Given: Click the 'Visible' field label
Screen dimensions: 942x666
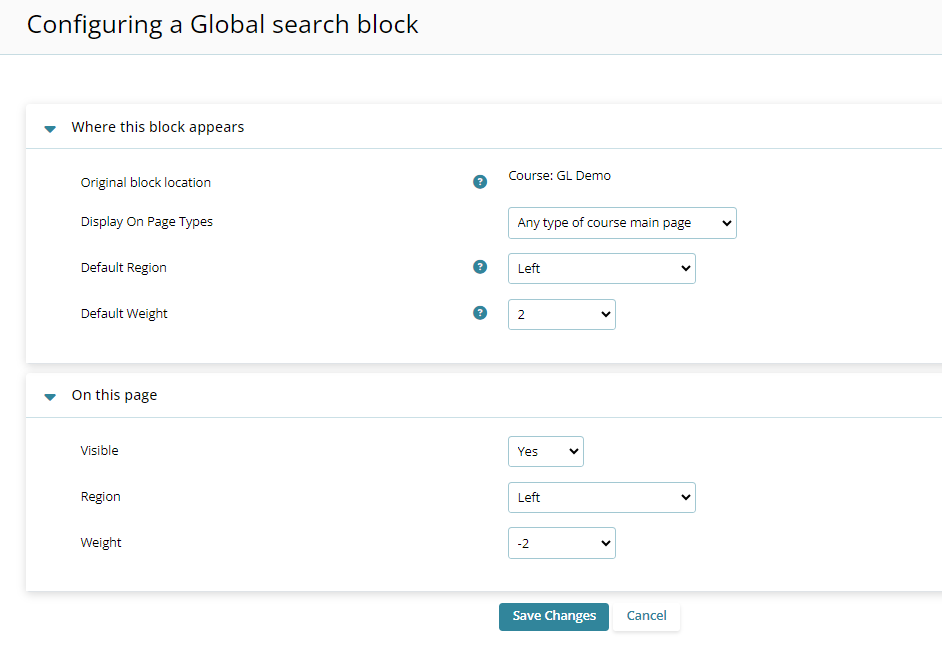Looking at the screenshot, I should tap(99, 450).
